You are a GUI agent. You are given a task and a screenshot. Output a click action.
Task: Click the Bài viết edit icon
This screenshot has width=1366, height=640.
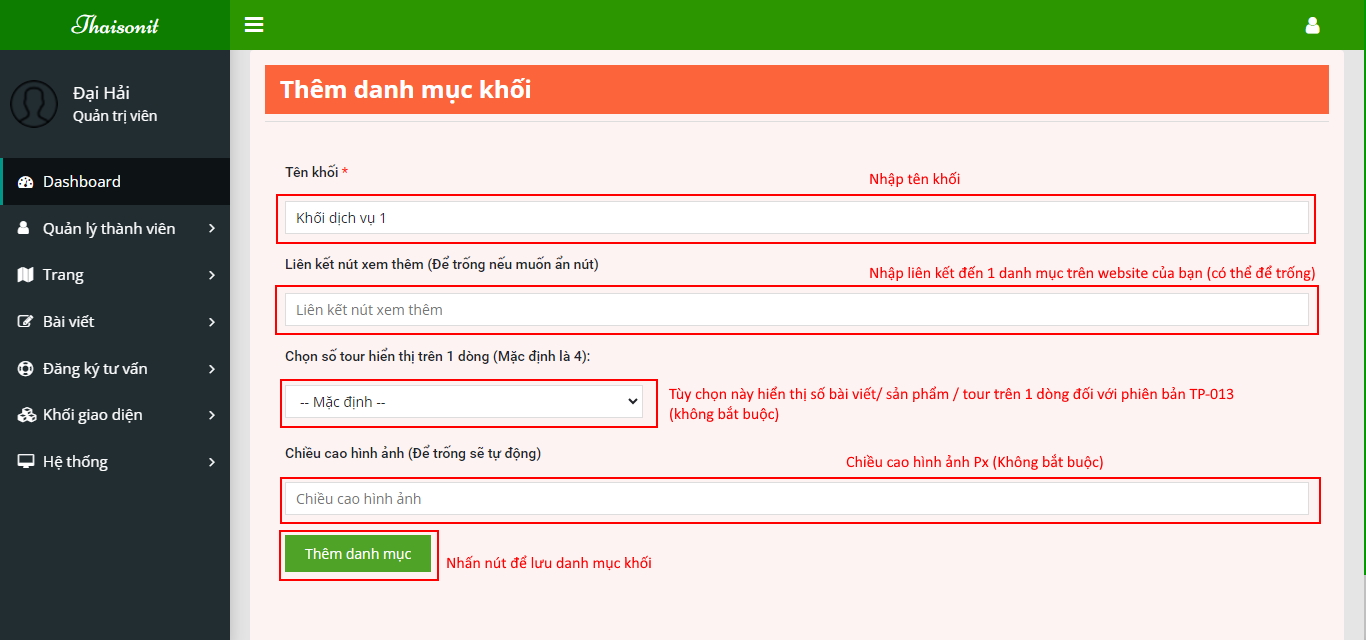(x=26, y=322)
